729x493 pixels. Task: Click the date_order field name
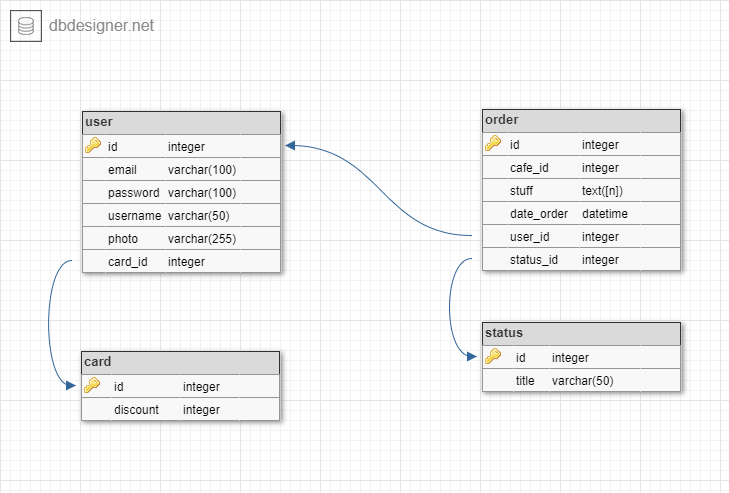(539, 213)
